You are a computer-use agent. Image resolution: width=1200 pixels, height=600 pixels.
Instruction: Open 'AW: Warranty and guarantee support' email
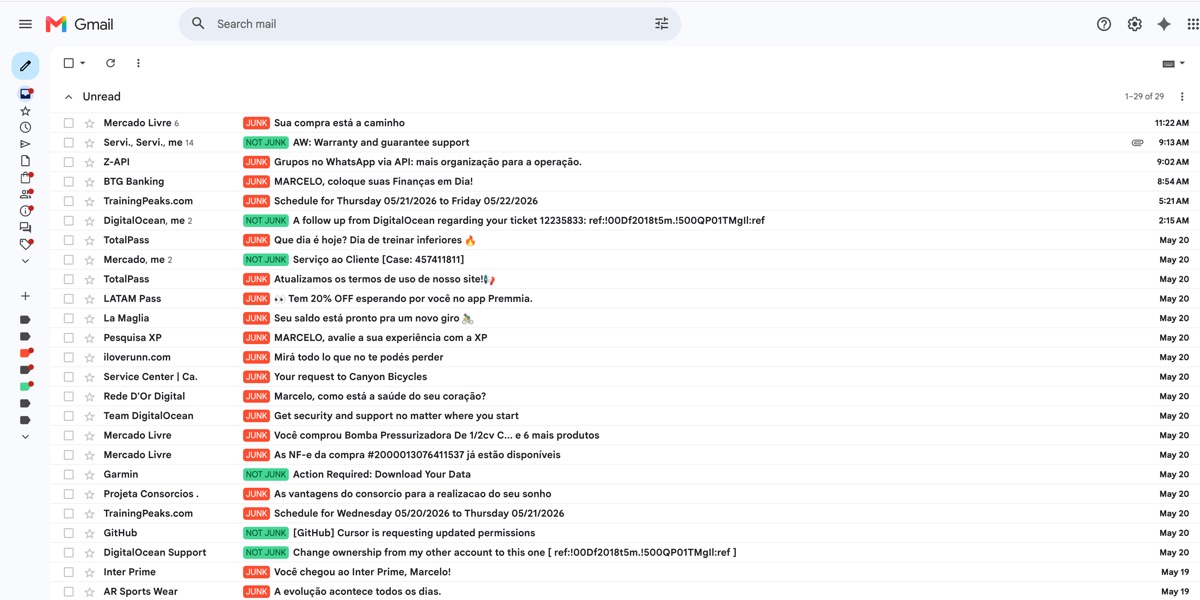(x=381, y=143)
